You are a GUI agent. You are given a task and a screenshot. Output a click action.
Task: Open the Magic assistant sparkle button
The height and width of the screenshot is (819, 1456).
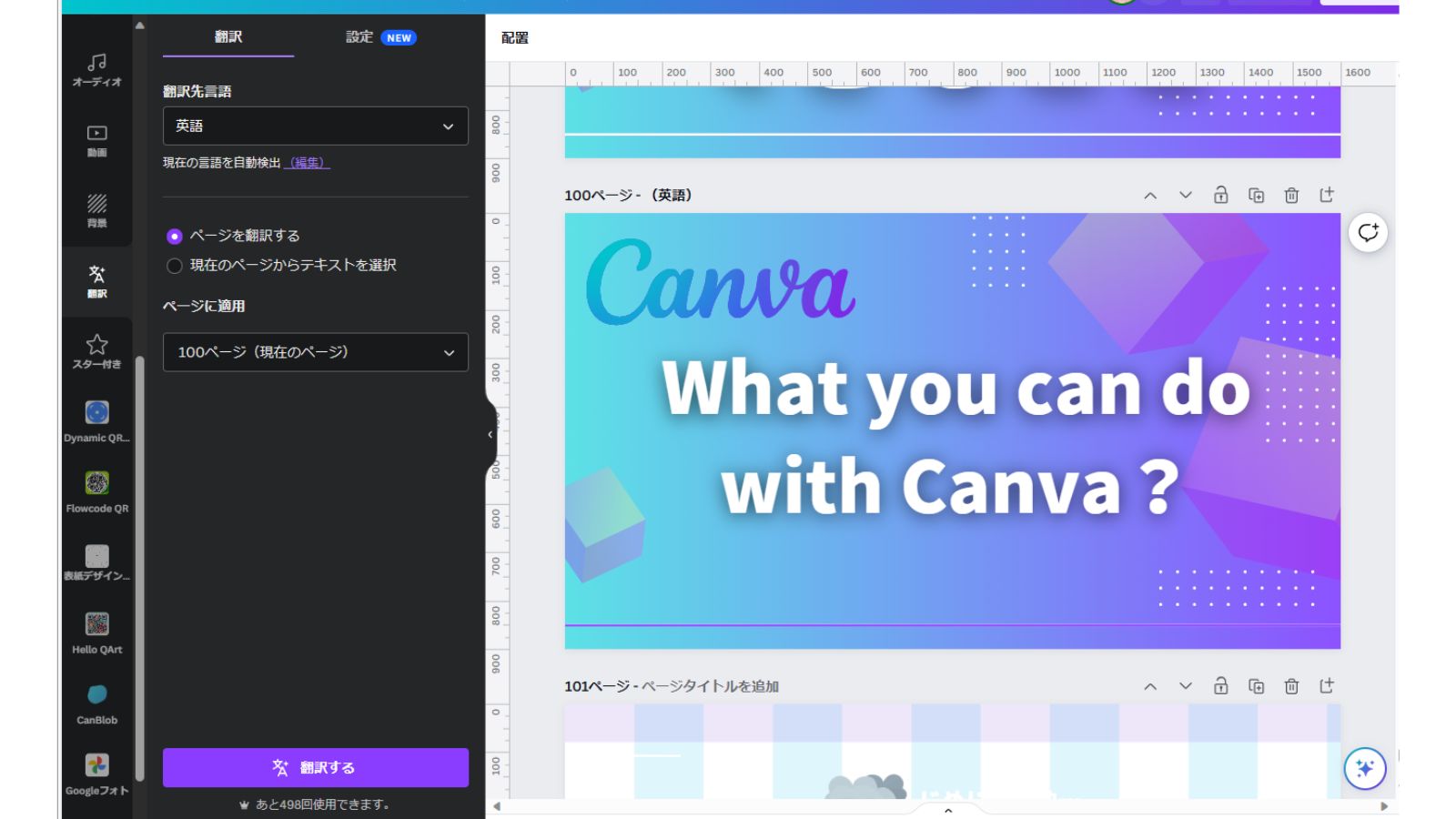pos(1365,768)
